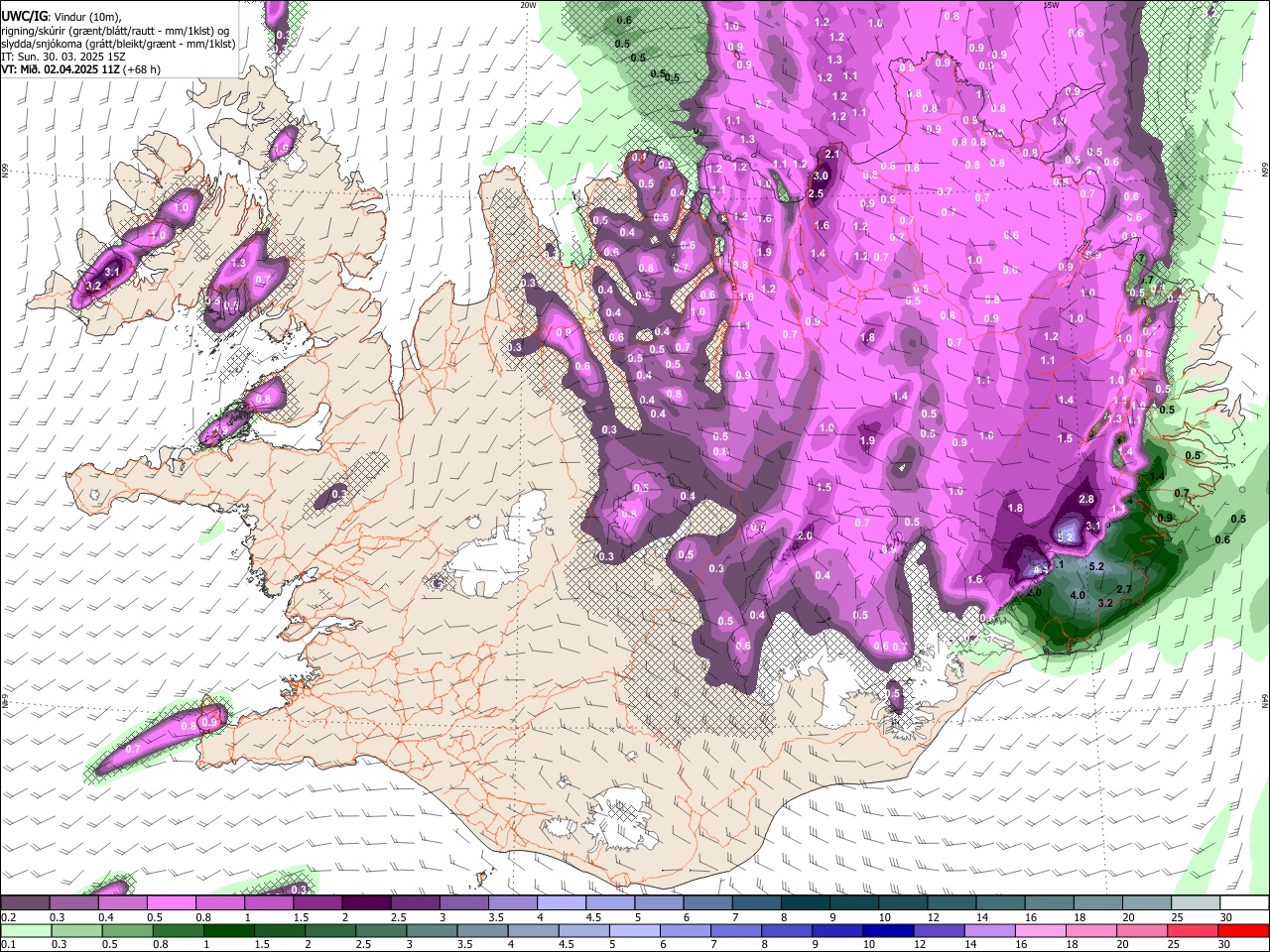Click the bottom-row bright red swatch after 30
1270x952 pixels.
pos(1244,930)
